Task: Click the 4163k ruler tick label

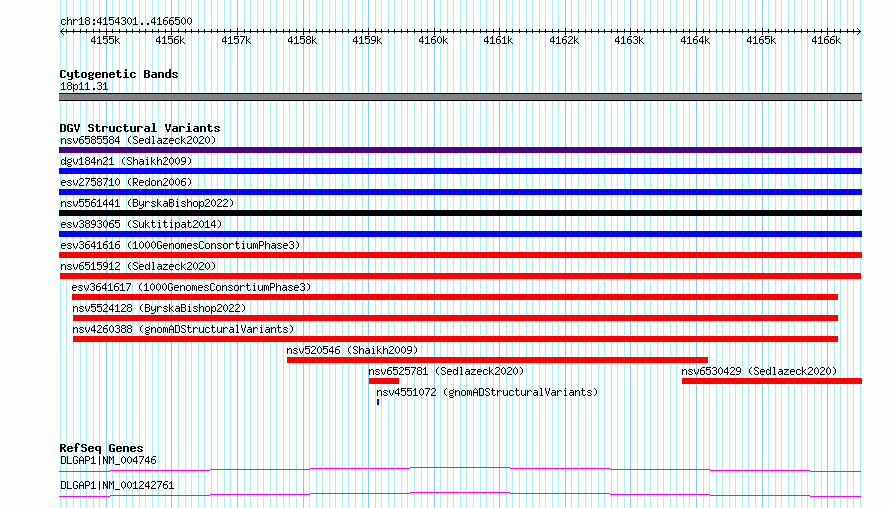Action: coord(629,40)
